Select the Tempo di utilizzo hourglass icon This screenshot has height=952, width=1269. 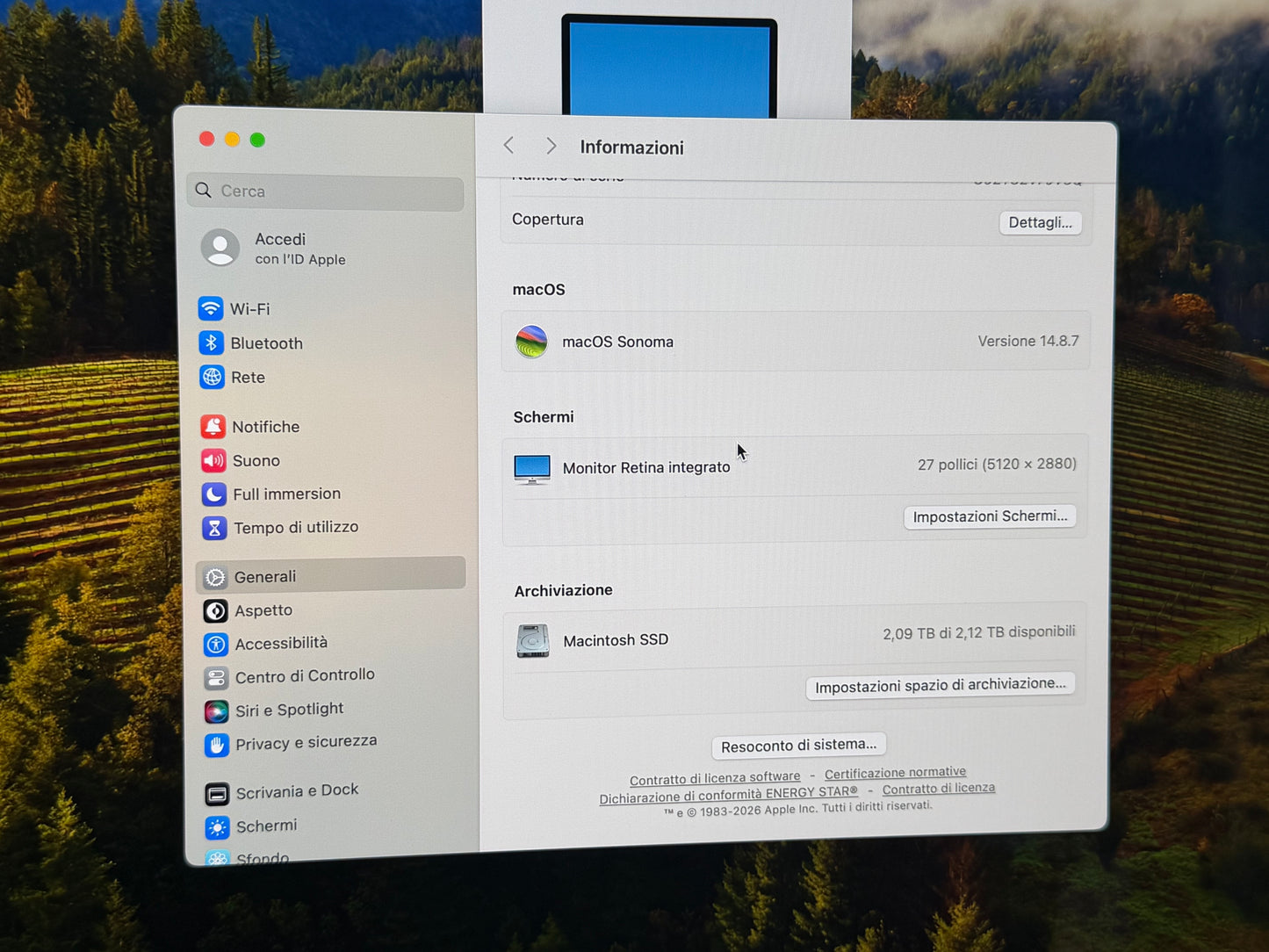[214, 528]
